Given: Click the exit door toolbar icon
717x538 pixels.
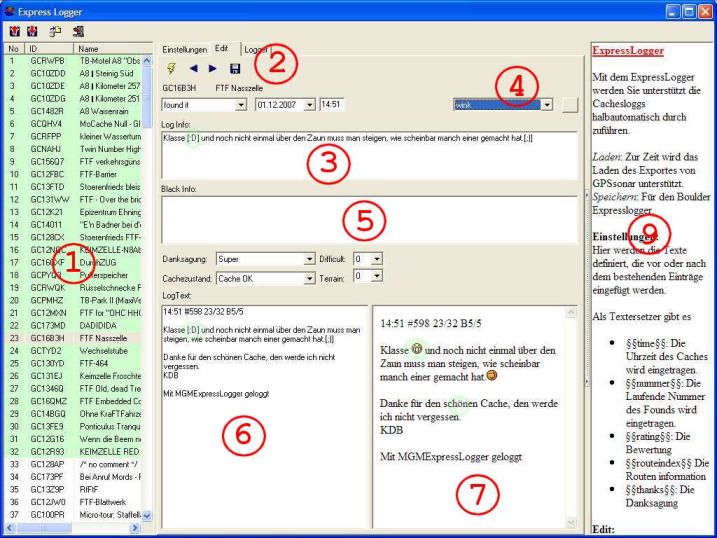Looking at the screenshot, I should 78,31.
